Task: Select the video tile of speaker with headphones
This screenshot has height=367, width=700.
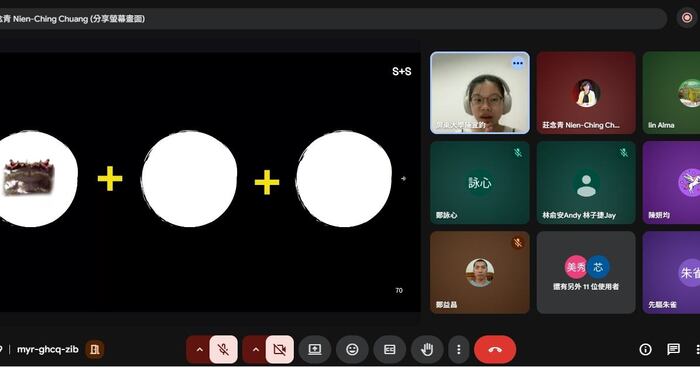Action: click(x=480, y=92)
